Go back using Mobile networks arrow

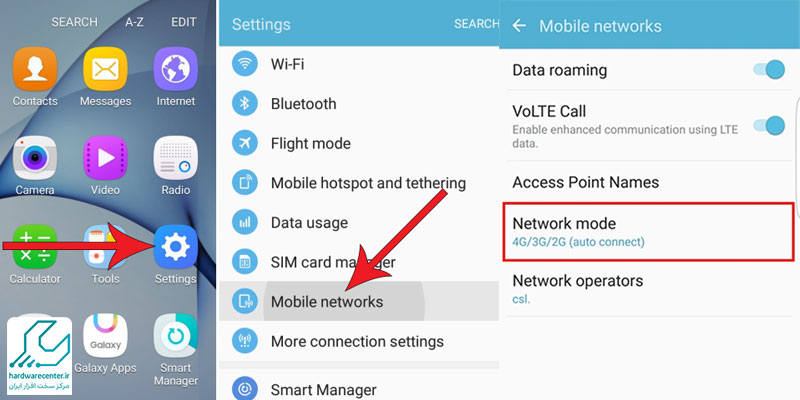point(519,26)
